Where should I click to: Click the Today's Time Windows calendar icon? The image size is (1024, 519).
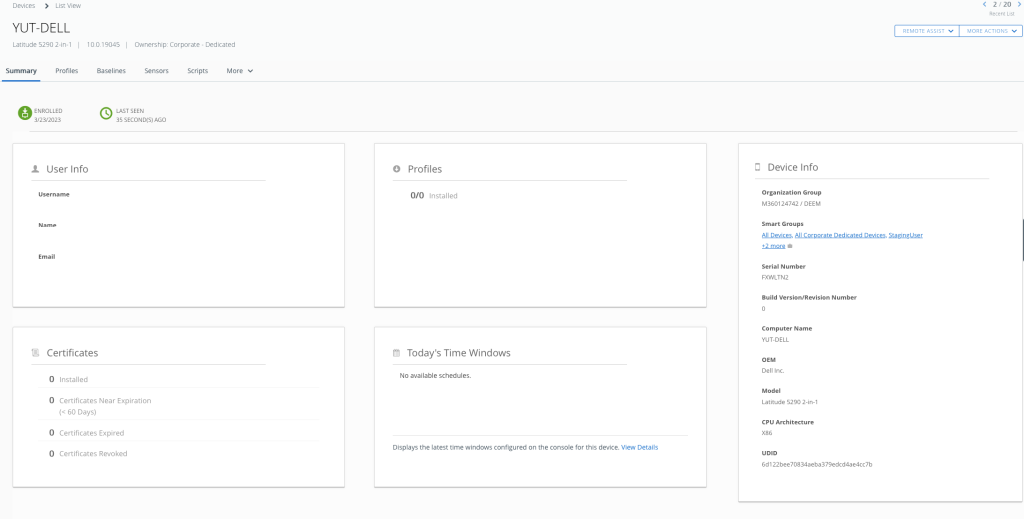coord(397,353)
